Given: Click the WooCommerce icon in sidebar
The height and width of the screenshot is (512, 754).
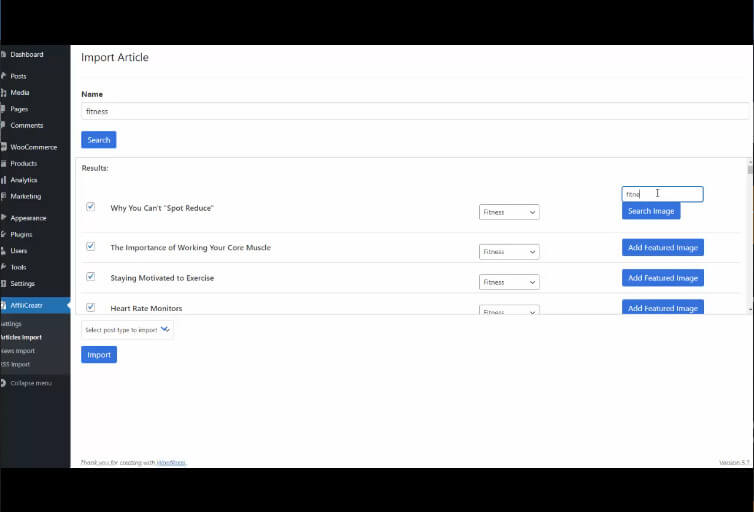Looking at the screenshot, I should point(3,147).
